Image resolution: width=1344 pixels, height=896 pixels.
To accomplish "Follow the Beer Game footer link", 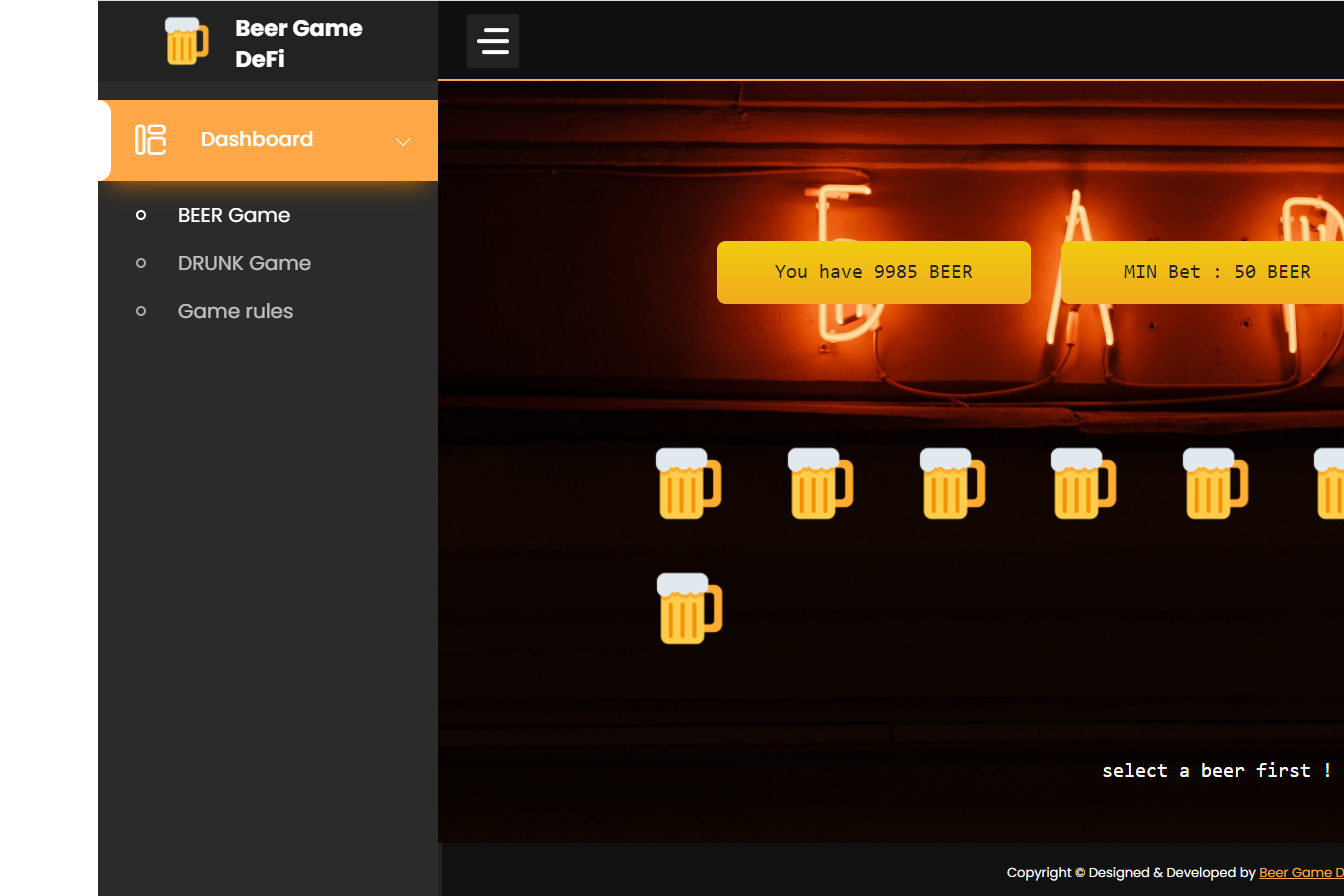I will pyautogui.click(x=1299, y=872).
